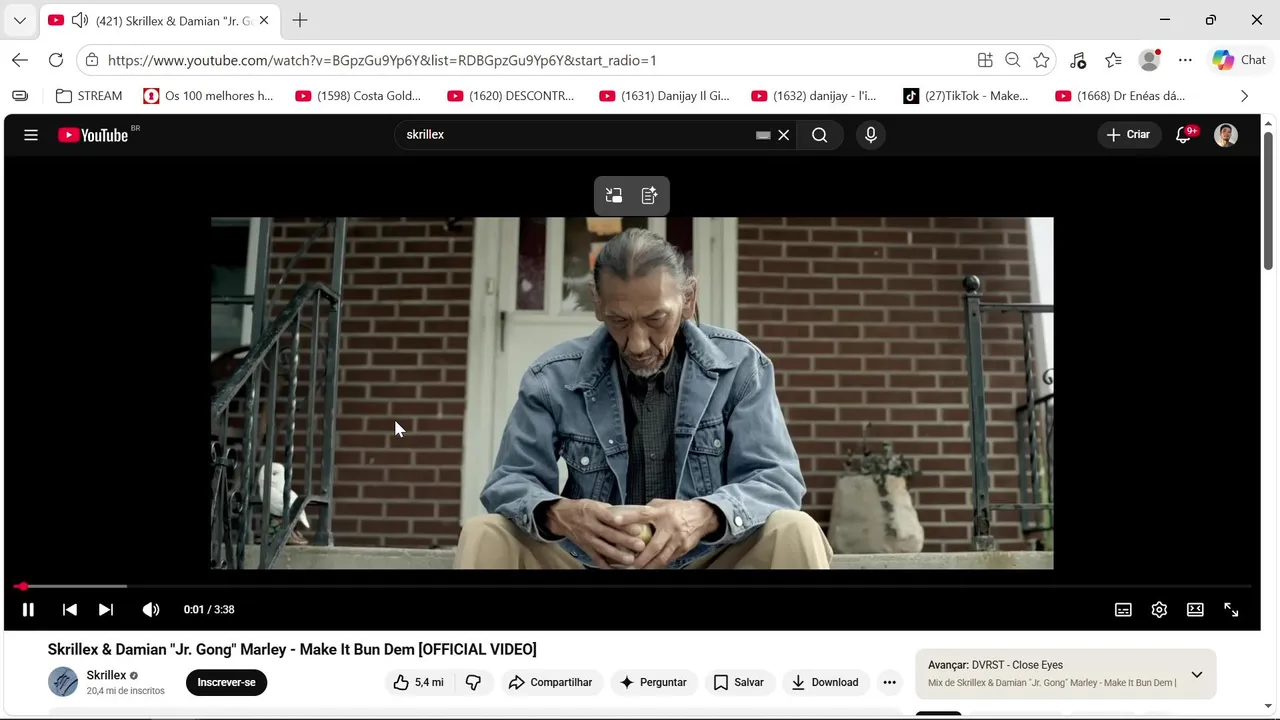Image resolution: width=1280 pixels, height=720 pixels.
Task: Click the browser address bar URL
Action: (x=382, y=60)
